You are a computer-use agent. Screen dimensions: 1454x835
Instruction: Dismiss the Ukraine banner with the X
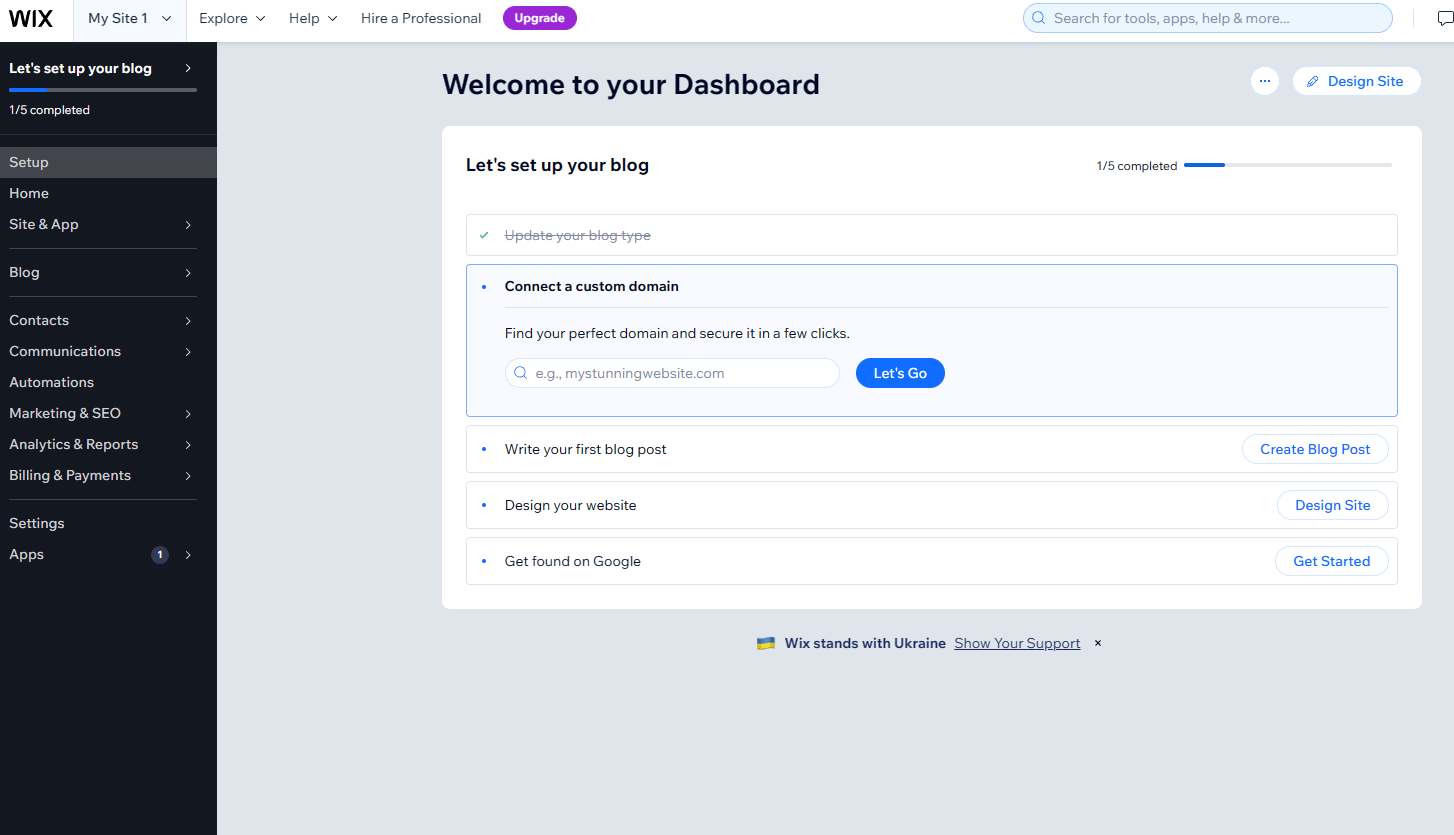(1097, 643)
